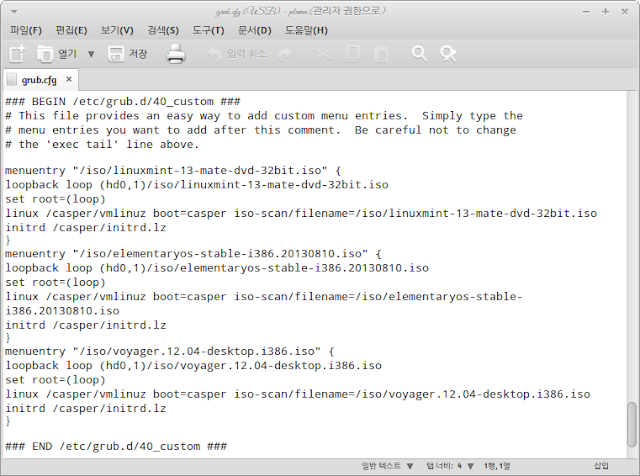
Task: Click the voyager menuentry line
Action: 170,351
